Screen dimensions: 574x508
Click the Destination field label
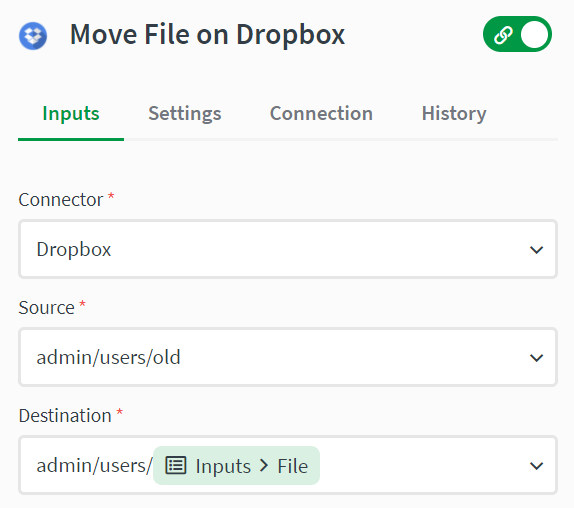pyautogui.click(x=65, y=415)
